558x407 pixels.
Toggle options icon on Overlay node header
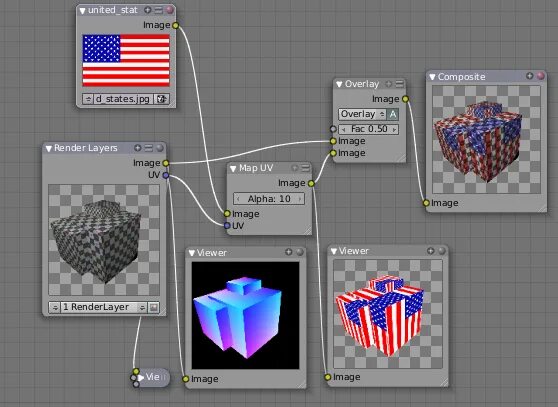tap(400, 84)
